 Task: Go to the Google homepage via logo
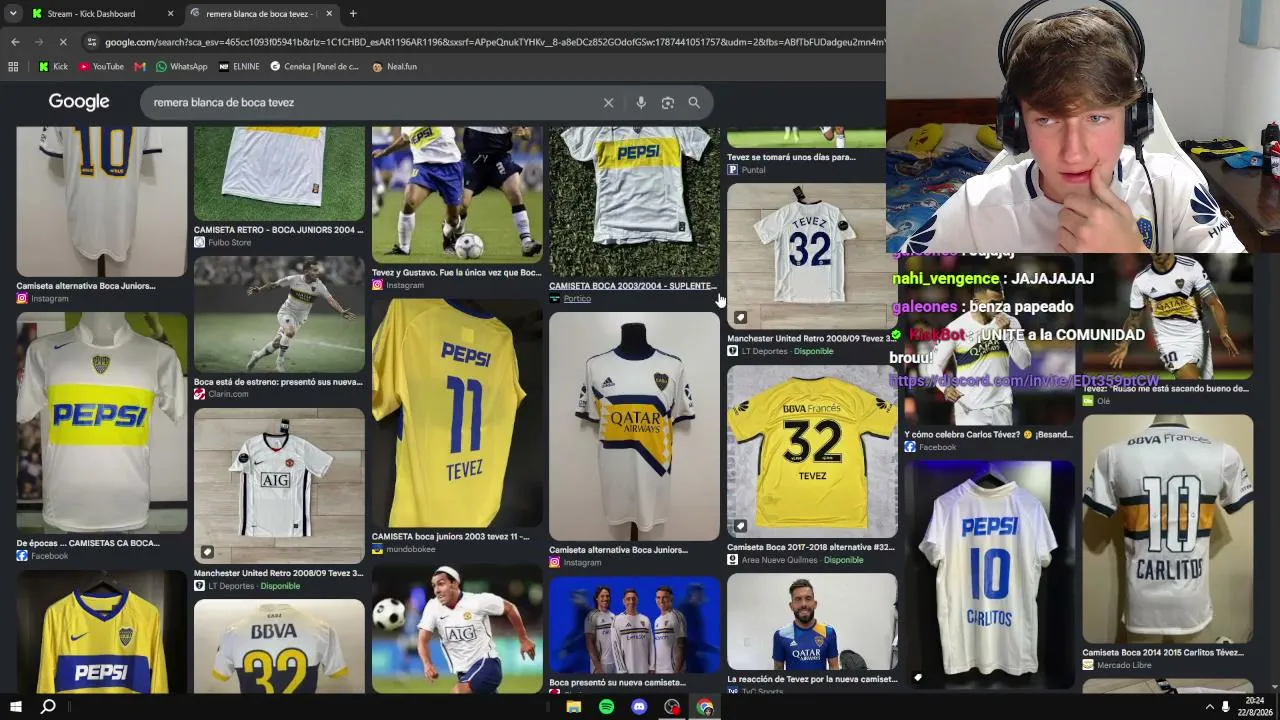click(79, 102)
